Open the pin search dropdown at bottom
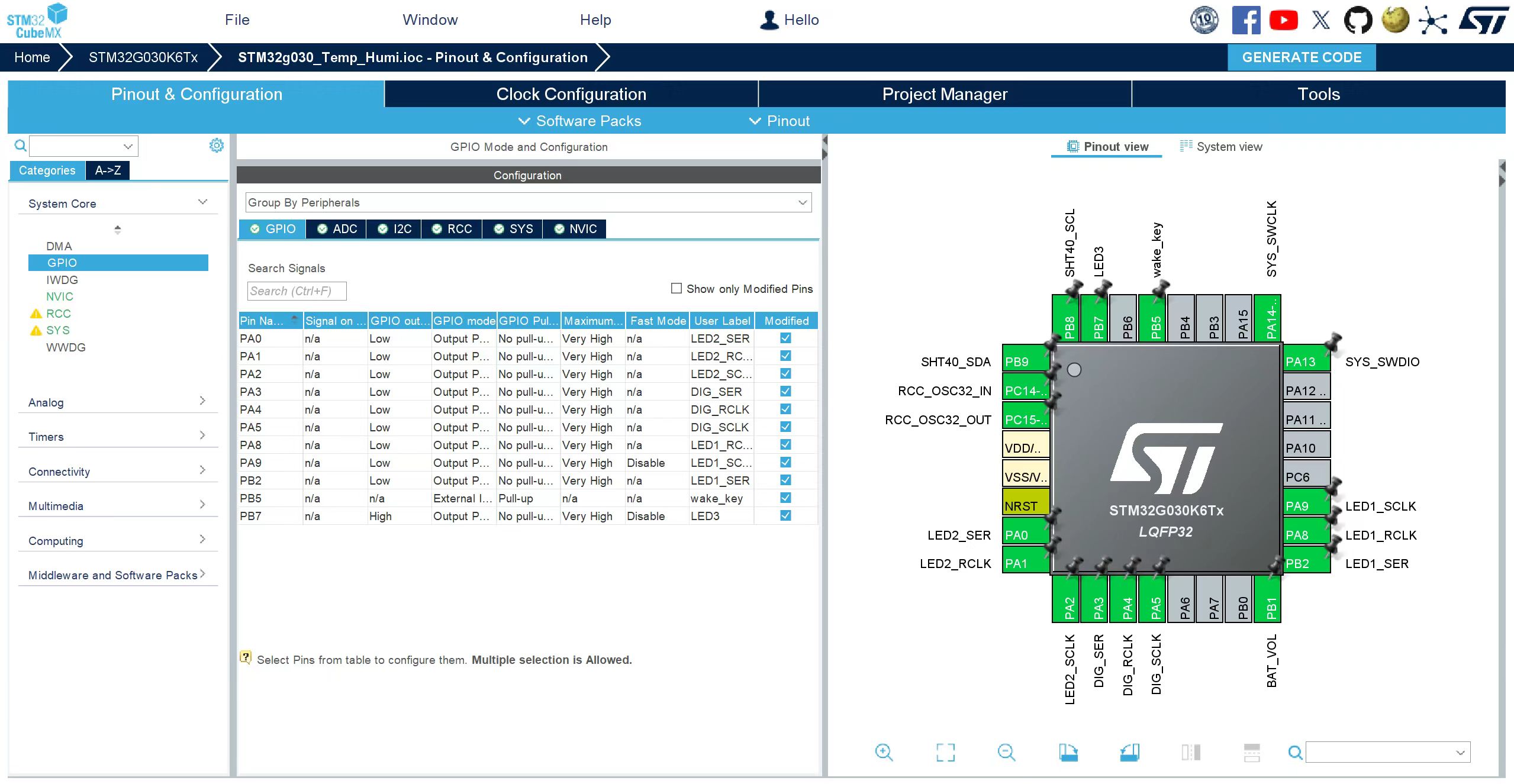 tap(1388, 752)
